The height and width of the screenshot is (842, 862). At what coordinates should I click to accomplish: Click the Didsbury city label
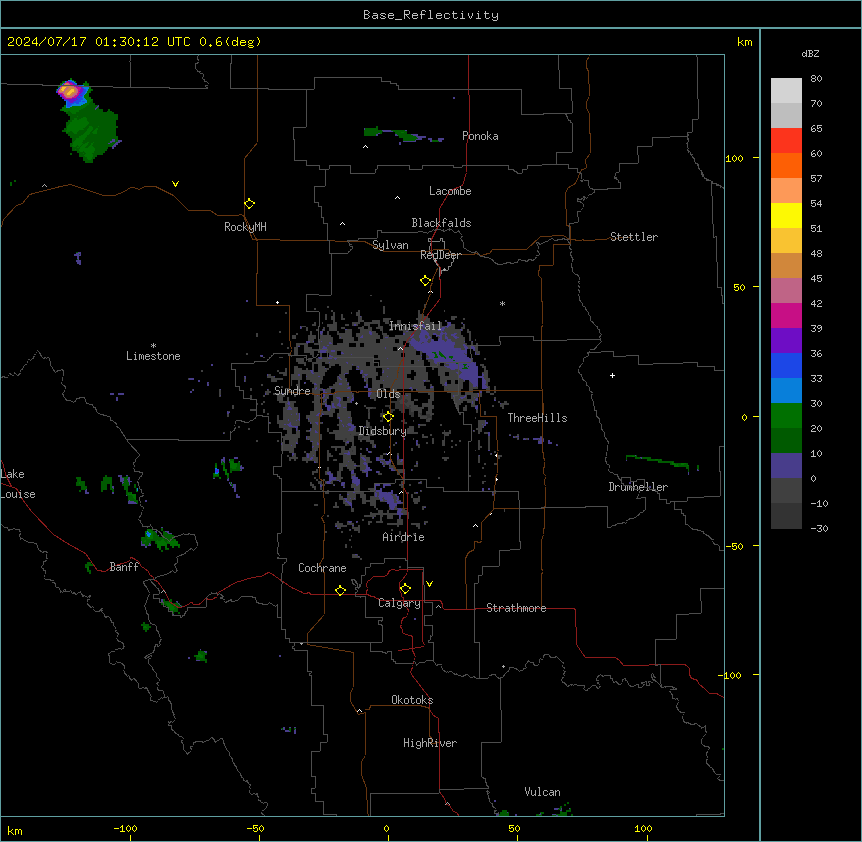pos(383,431)
